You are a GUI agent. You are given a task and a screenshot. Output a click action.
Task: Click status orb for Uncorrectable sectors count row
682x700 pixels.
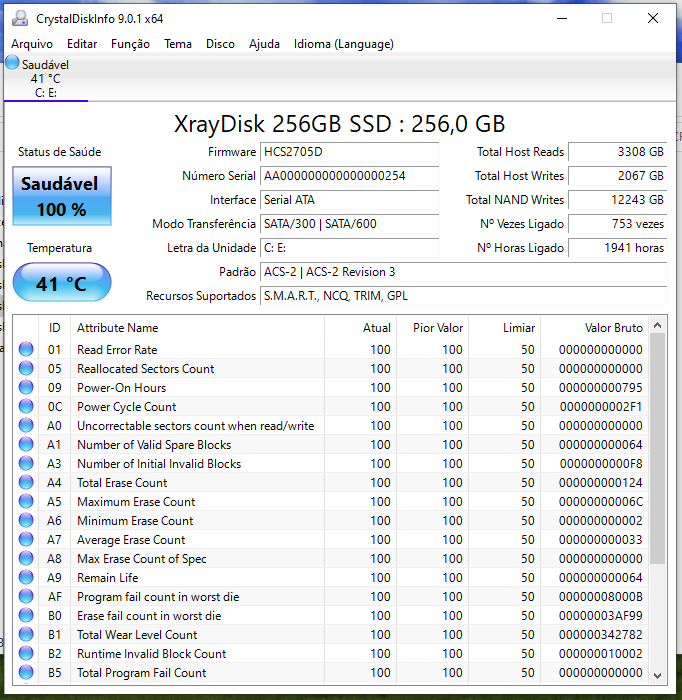point(26,425)
